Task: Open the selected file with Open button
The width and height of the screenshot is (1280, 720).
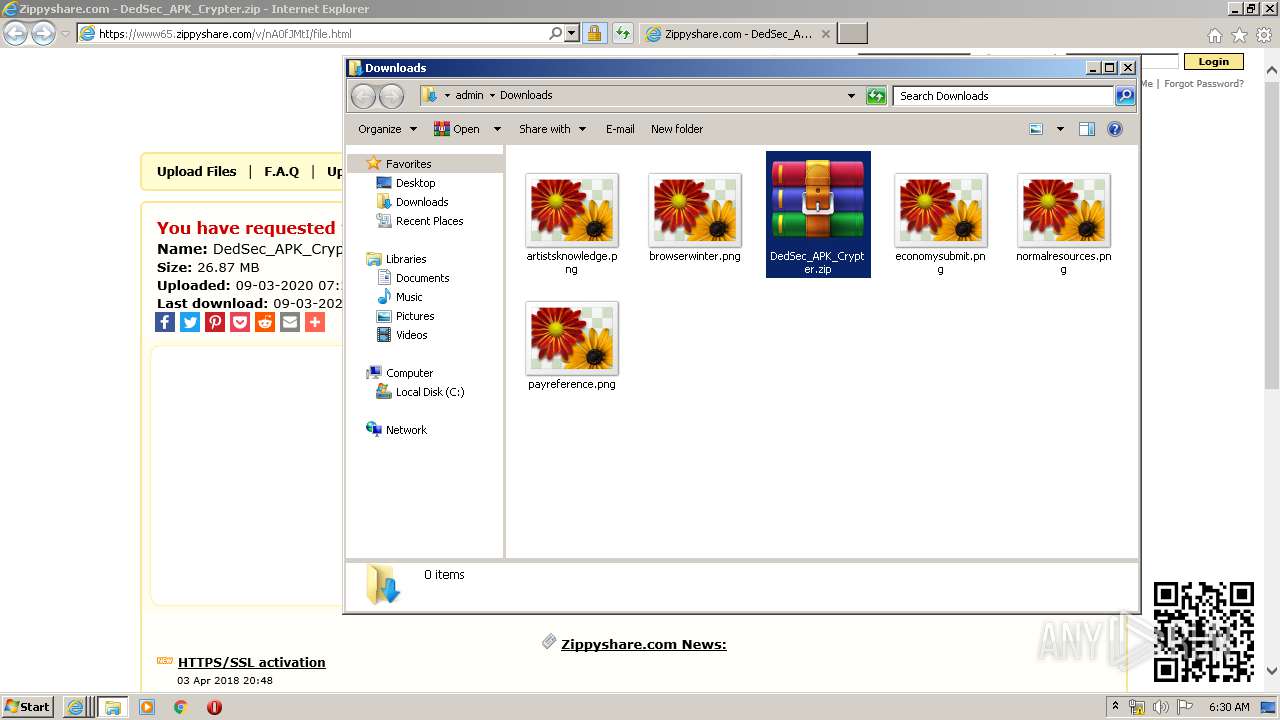Action: 457,129
